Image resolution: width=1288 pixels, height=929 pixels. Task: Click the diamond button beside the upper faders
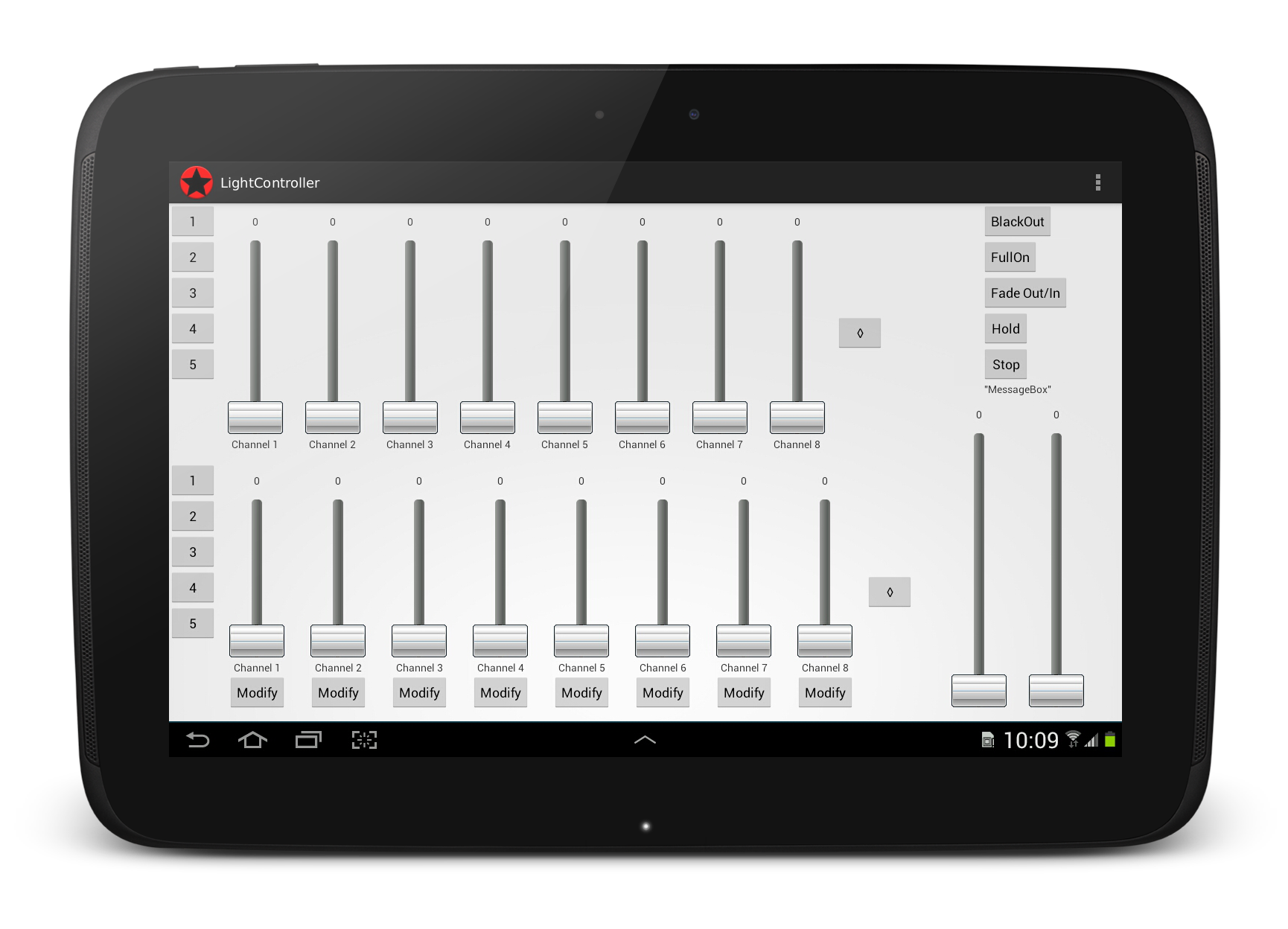pyautogui.click(x=860, y=333)
